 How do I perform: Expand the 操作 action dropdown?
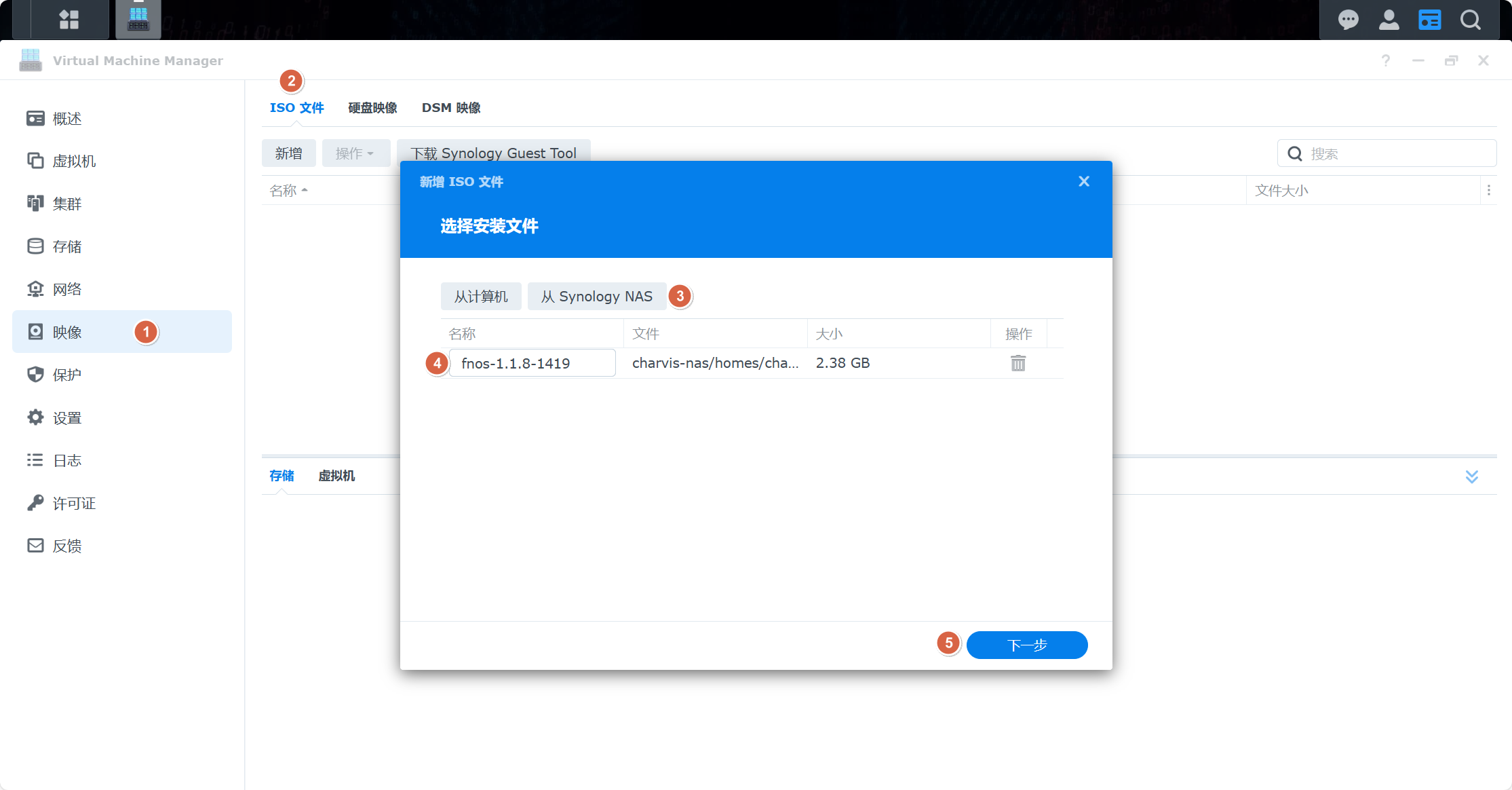click(x=355, y=153)
